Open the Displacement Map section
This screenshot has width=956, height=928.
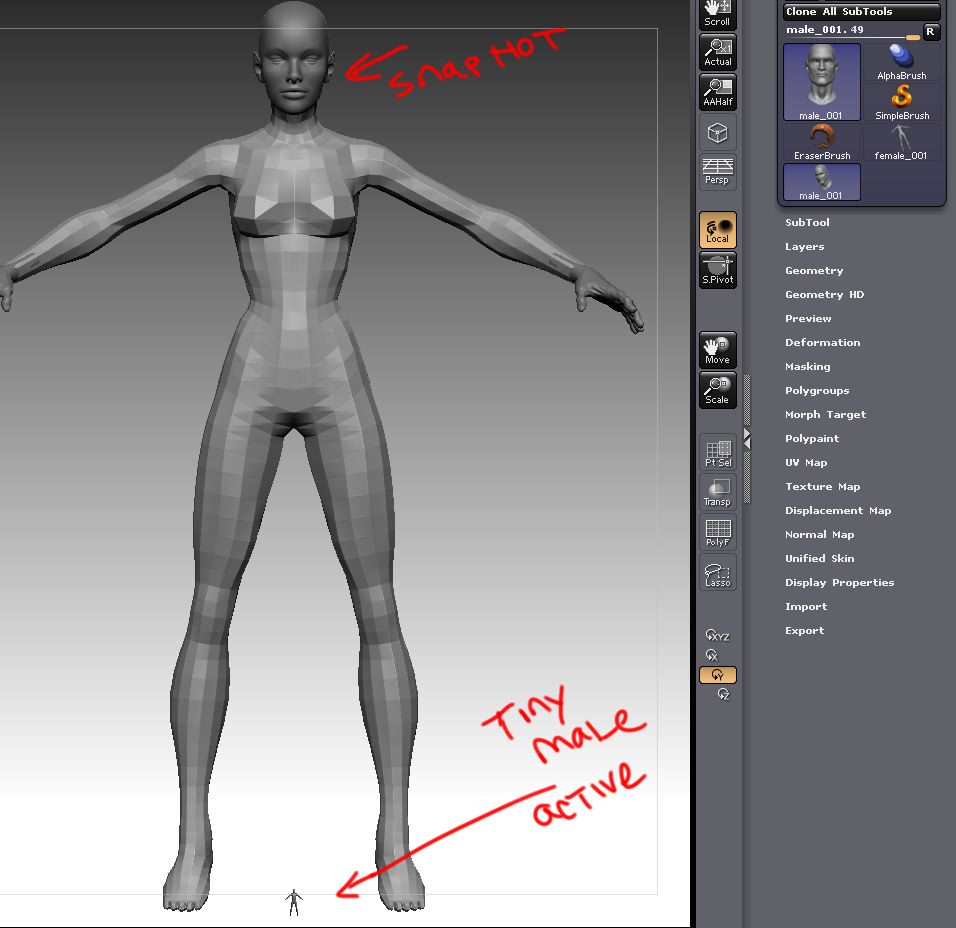pyautogui.click(x=838, y=510)
